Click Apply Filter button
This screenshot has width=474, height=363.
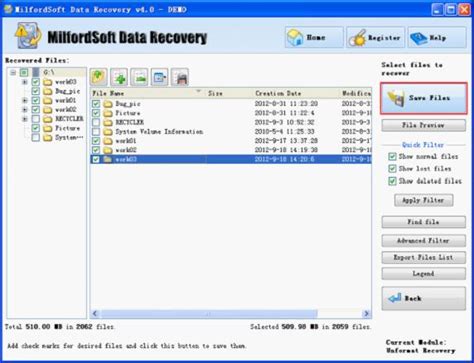pos(424,200)
